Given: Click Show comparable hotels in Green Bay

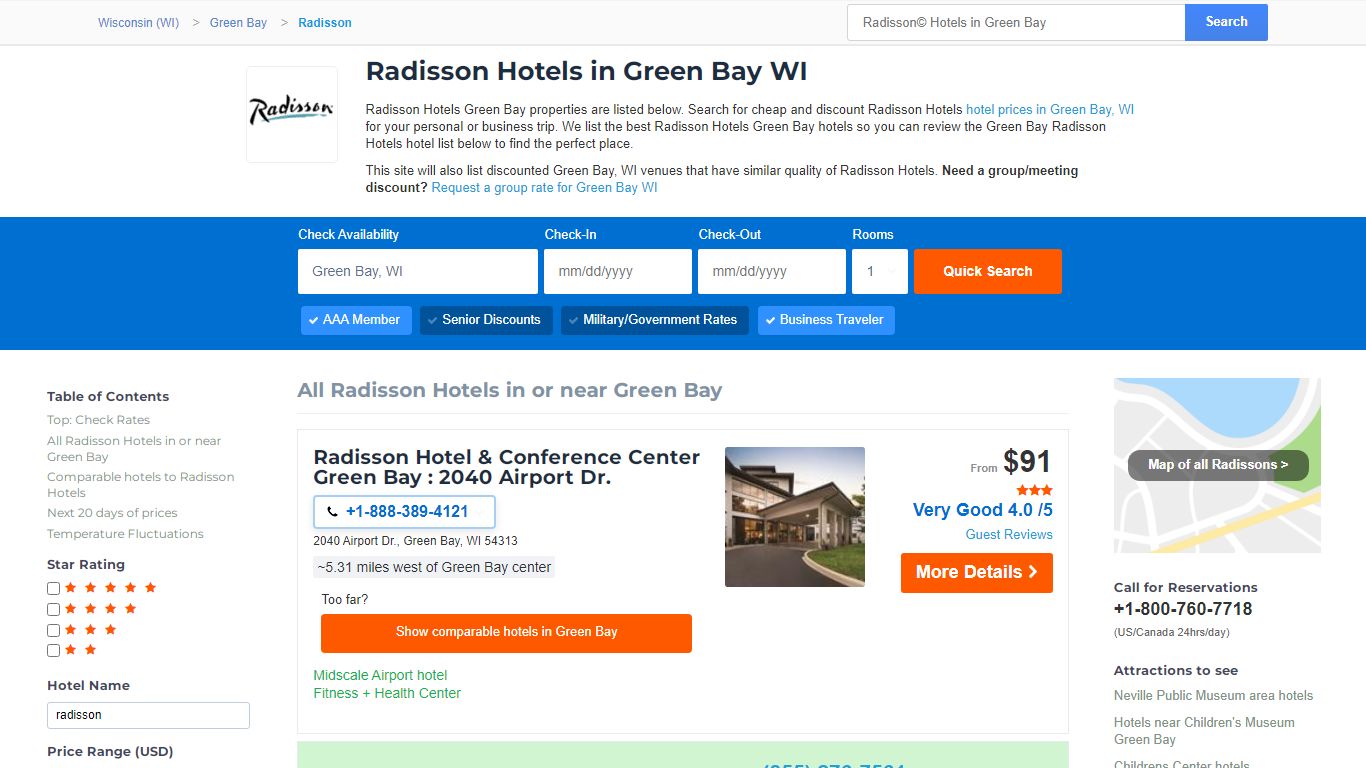Looking at the screenshot, I should (506, 633).
